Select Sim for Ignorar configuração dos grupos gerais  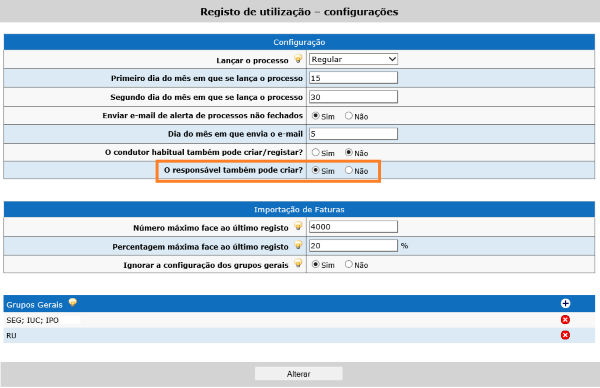(315, 264)
